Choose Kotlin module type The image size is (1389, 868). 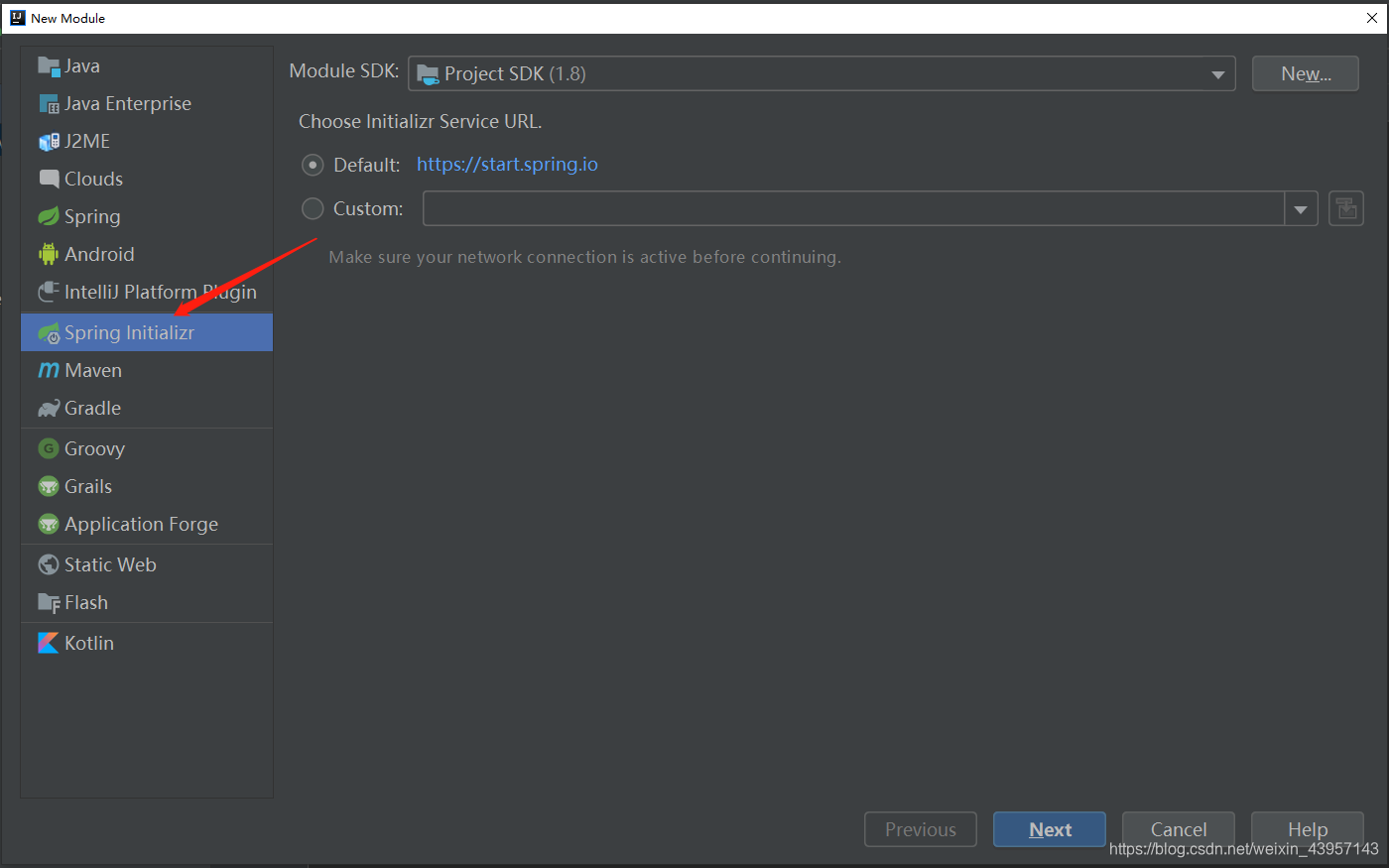[147, 644]
